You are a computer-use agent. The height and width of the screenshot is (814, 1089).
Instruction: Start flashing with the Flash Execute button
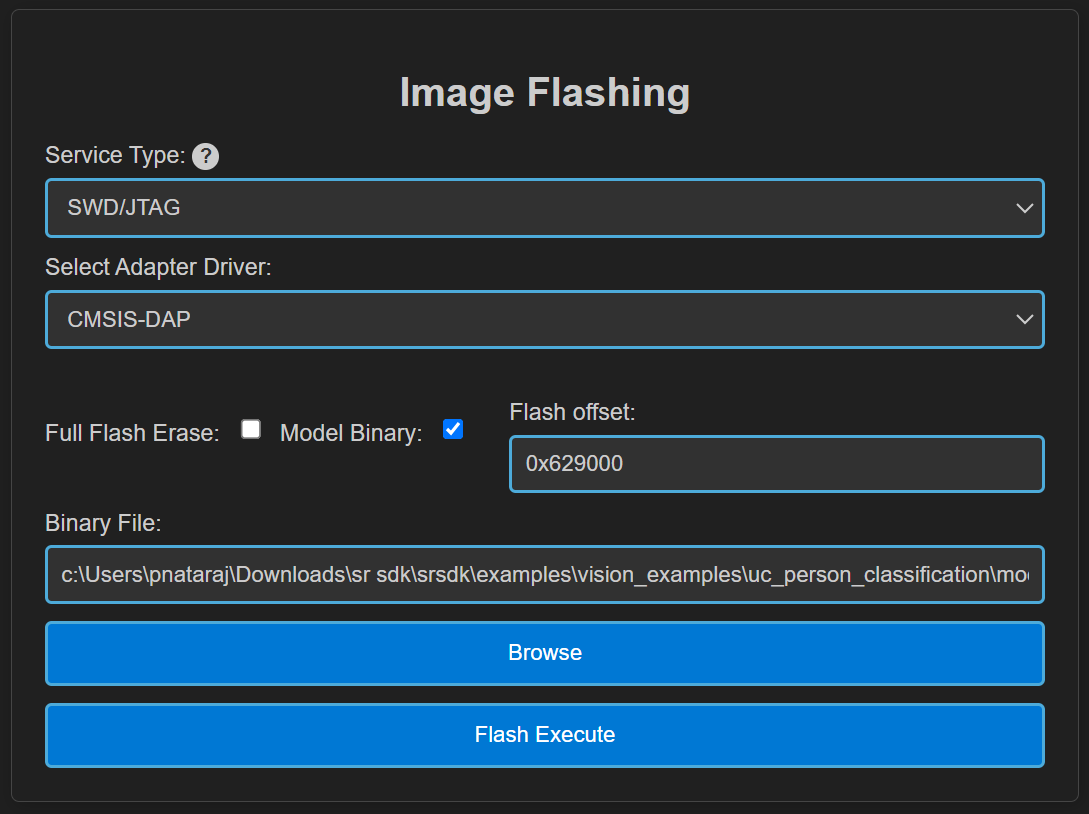[x=545, y=735]
